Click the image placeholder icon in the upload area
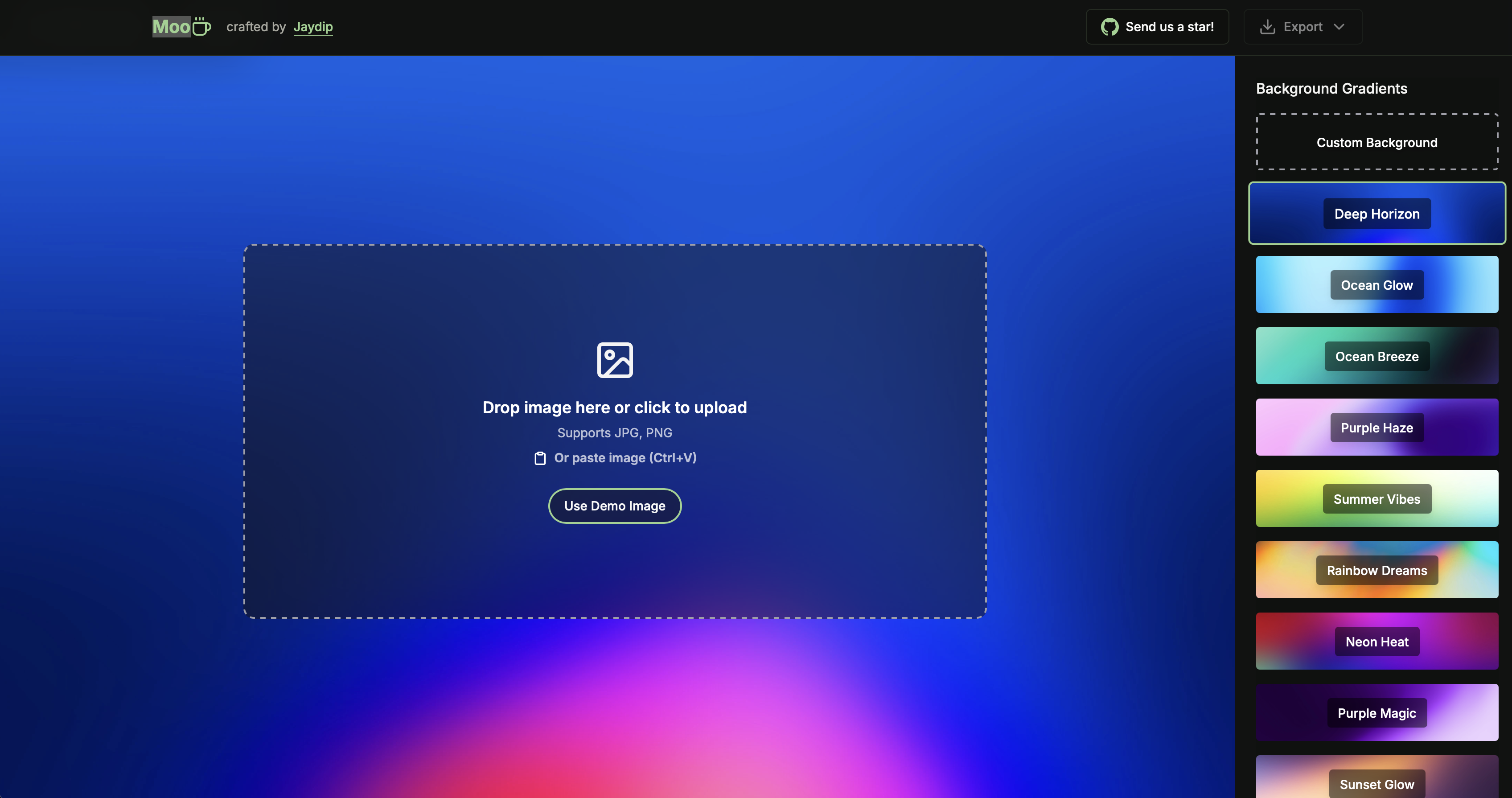Viewport: 1512px width, 798px height. click(x=615, y=359)
